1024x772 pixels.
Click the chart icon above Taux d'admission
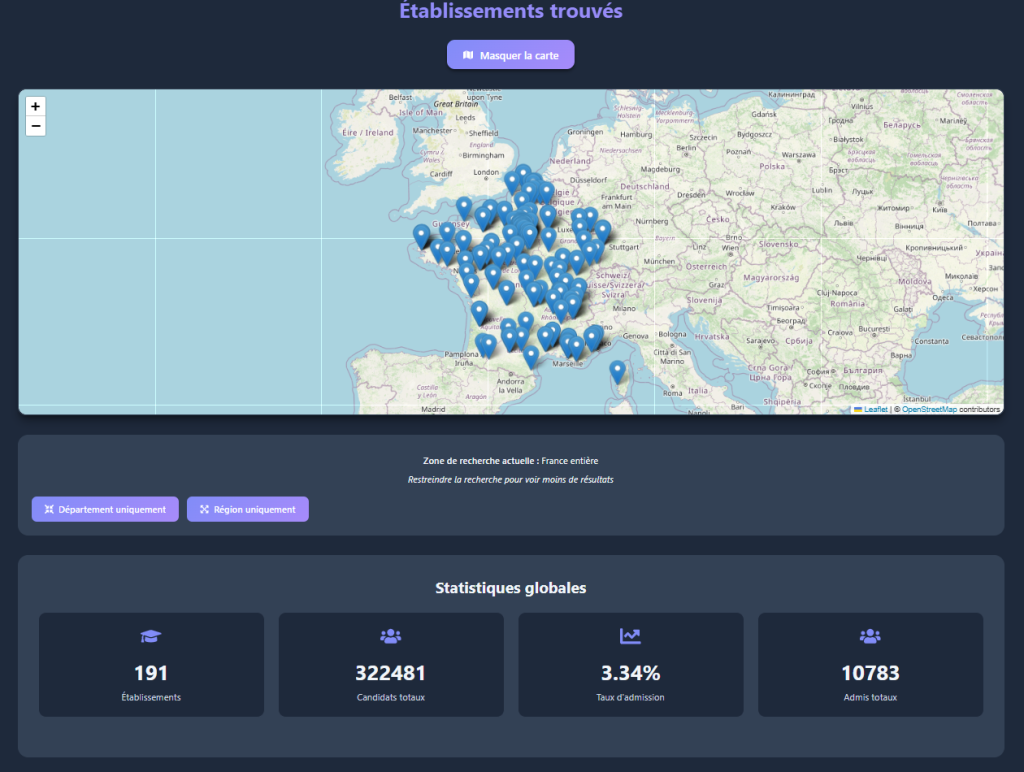click(630, 636)
